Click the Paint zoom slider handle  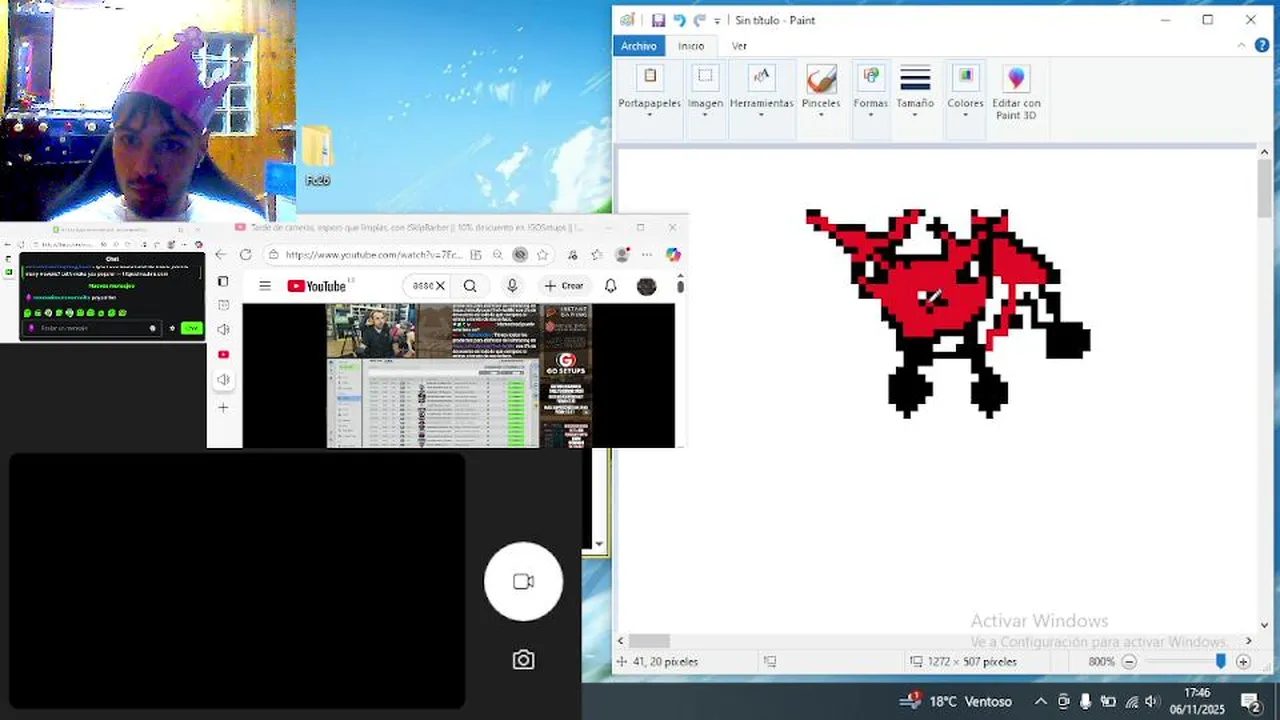[1220, 661]
